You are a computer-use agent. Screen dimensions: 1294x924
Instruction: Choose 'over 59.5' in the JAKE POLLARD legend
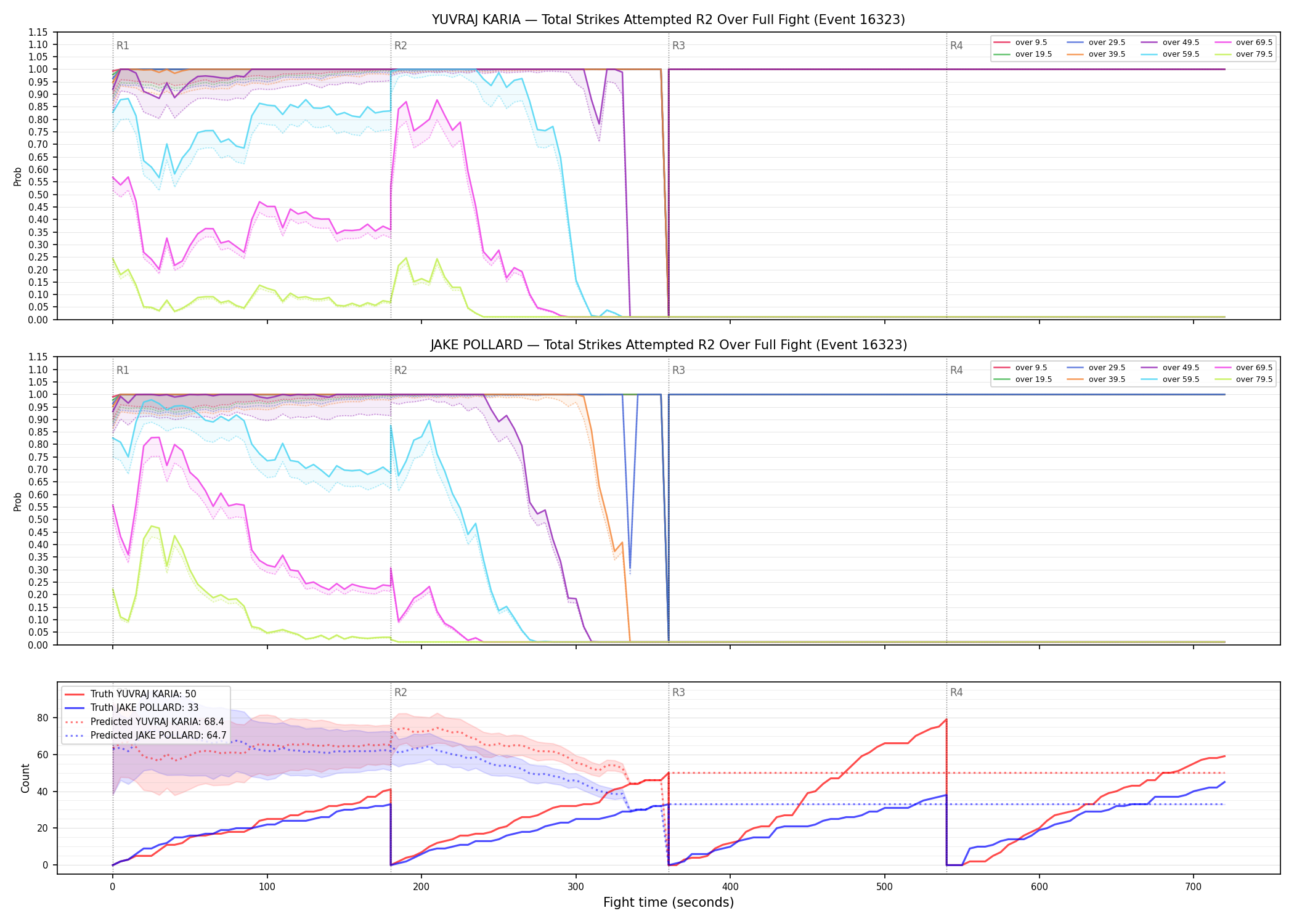(1170, 379)
